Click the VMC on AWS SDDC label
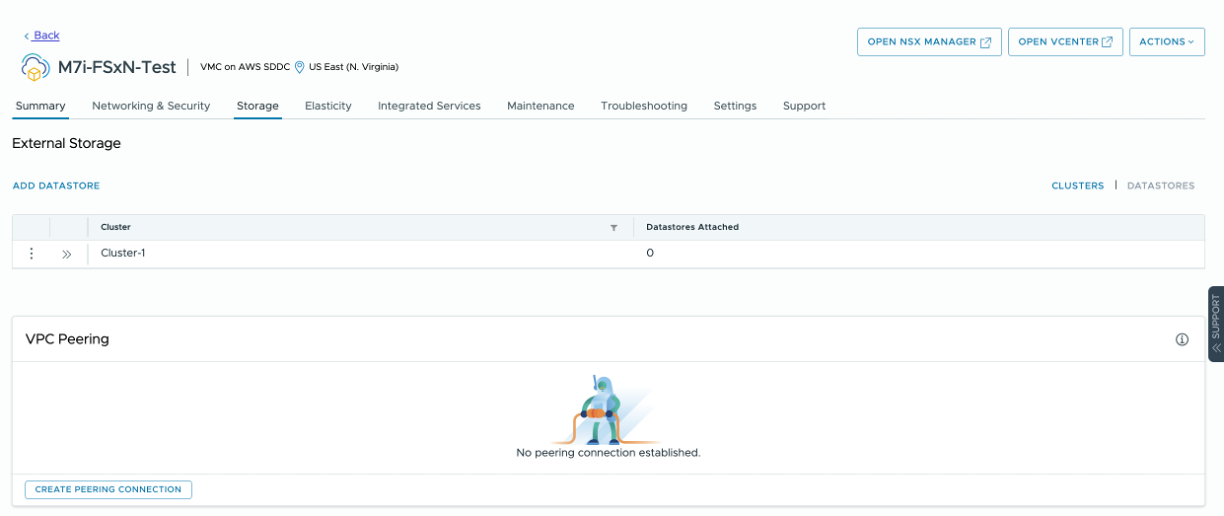Viewport: 1224px width, 516px height. pyautogui.click(x=245, y=67)
